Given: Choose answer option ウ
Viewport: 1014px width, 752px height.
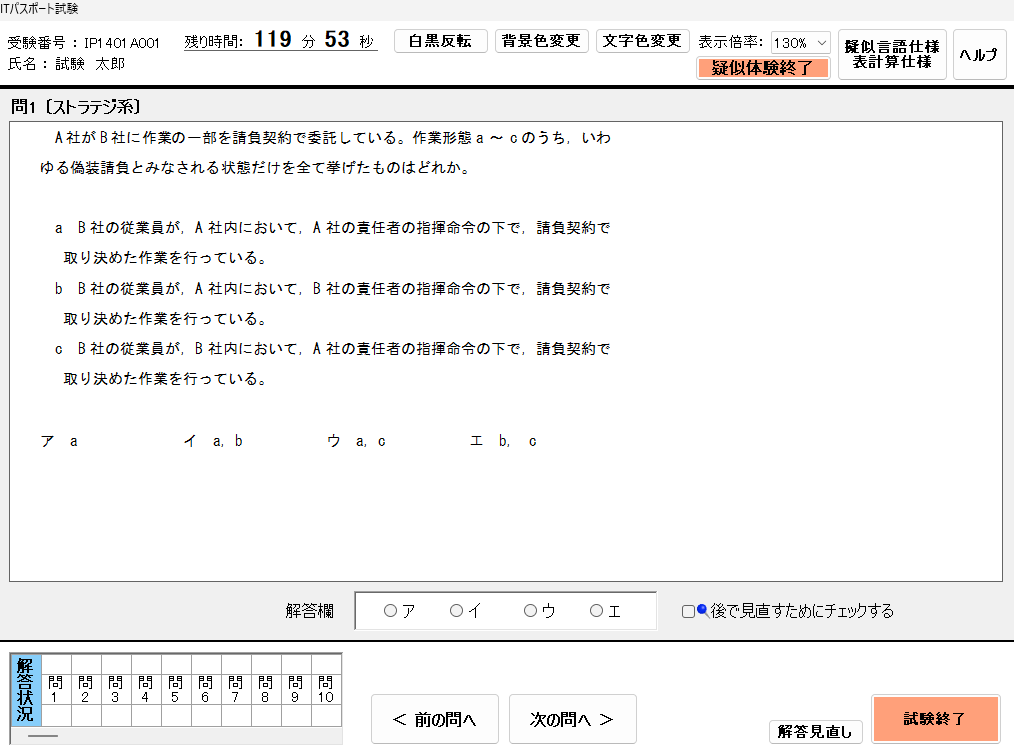Looking at the screenshot, I should click(530, 611).
